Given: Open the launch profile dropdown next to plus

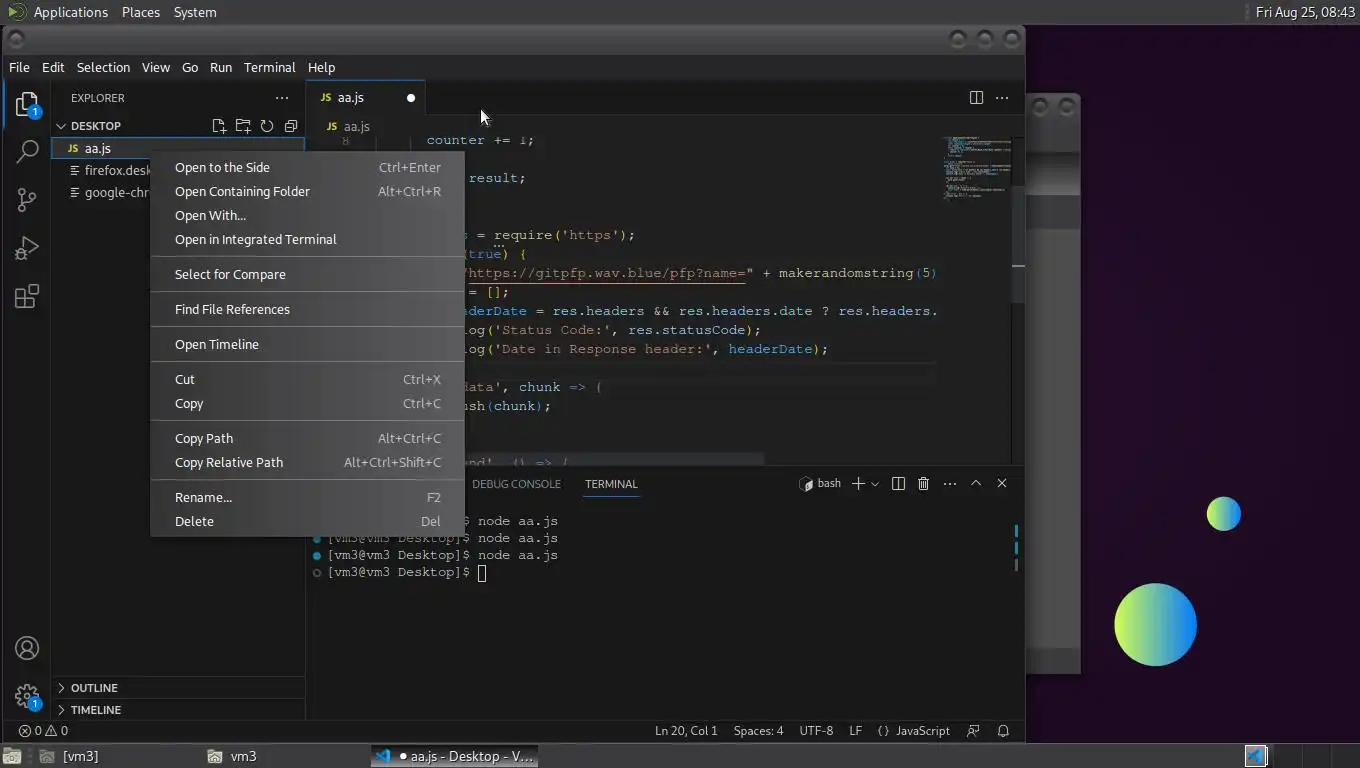Looking at the screenshot, I should click(875, 484).
